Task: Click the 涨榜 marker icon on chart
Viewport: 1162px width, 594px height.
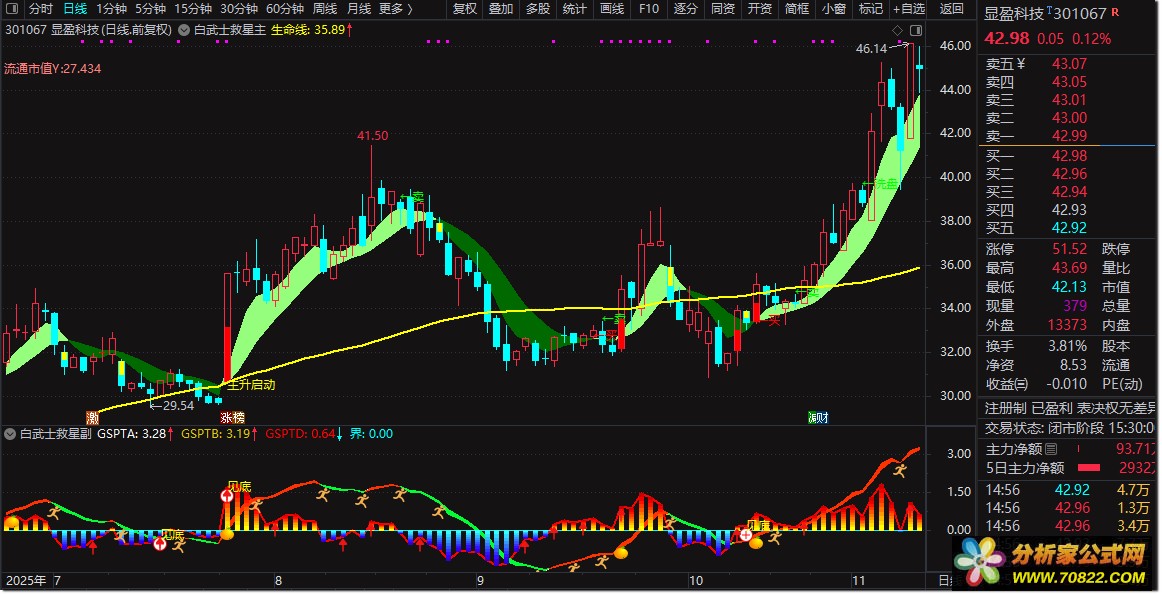Action: click(232, 418)
